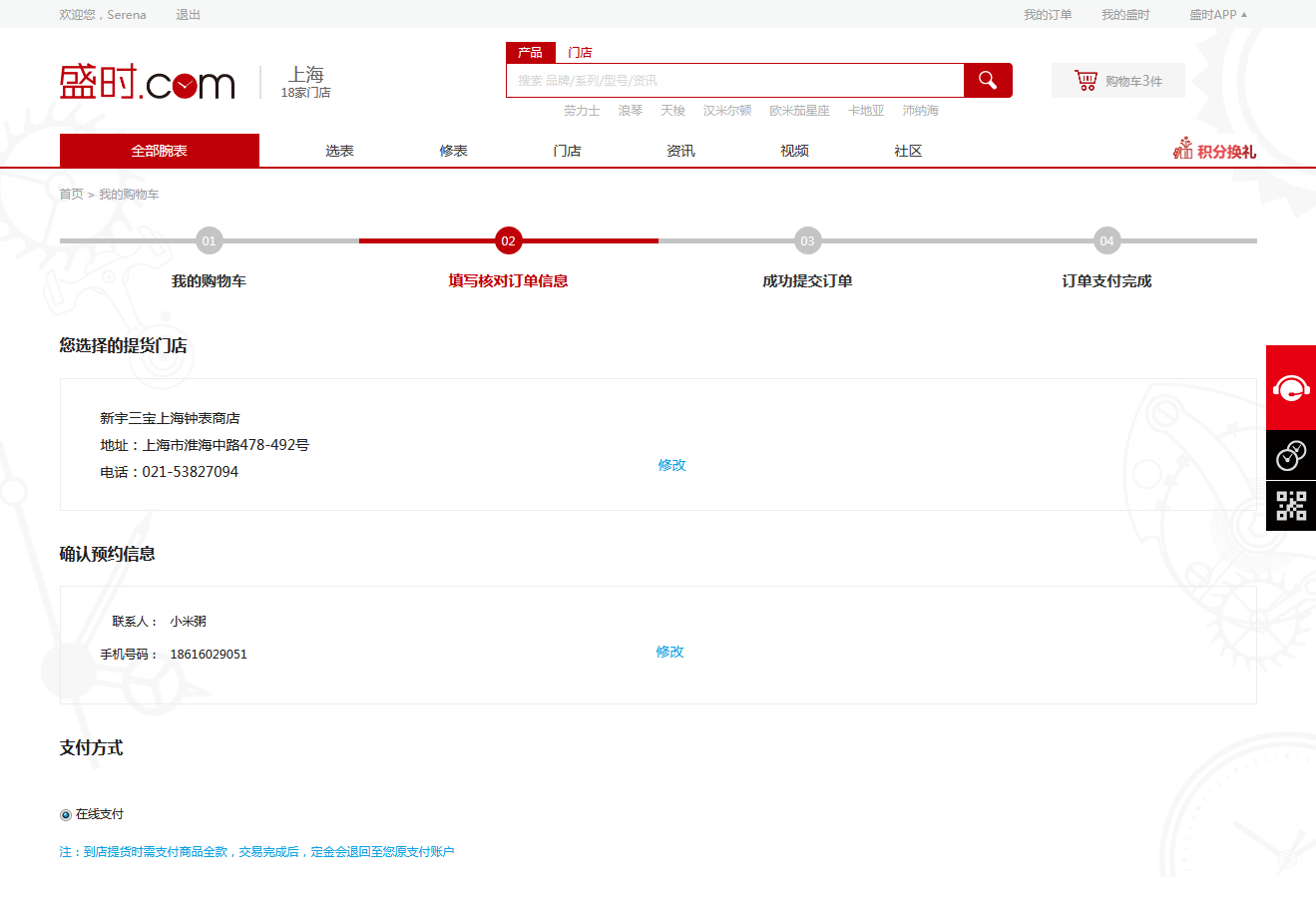The image size is (1316, 912).
Task: Click the 退出 logout link
Action: pyautogui.click(x=188, y=15)
